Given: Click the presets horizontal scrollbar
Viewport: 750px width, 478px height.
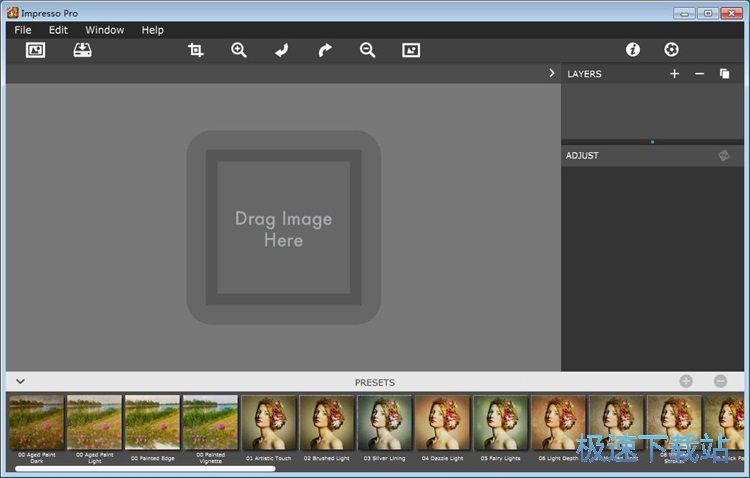Looking at the screenshot, I should coord(144,468).
